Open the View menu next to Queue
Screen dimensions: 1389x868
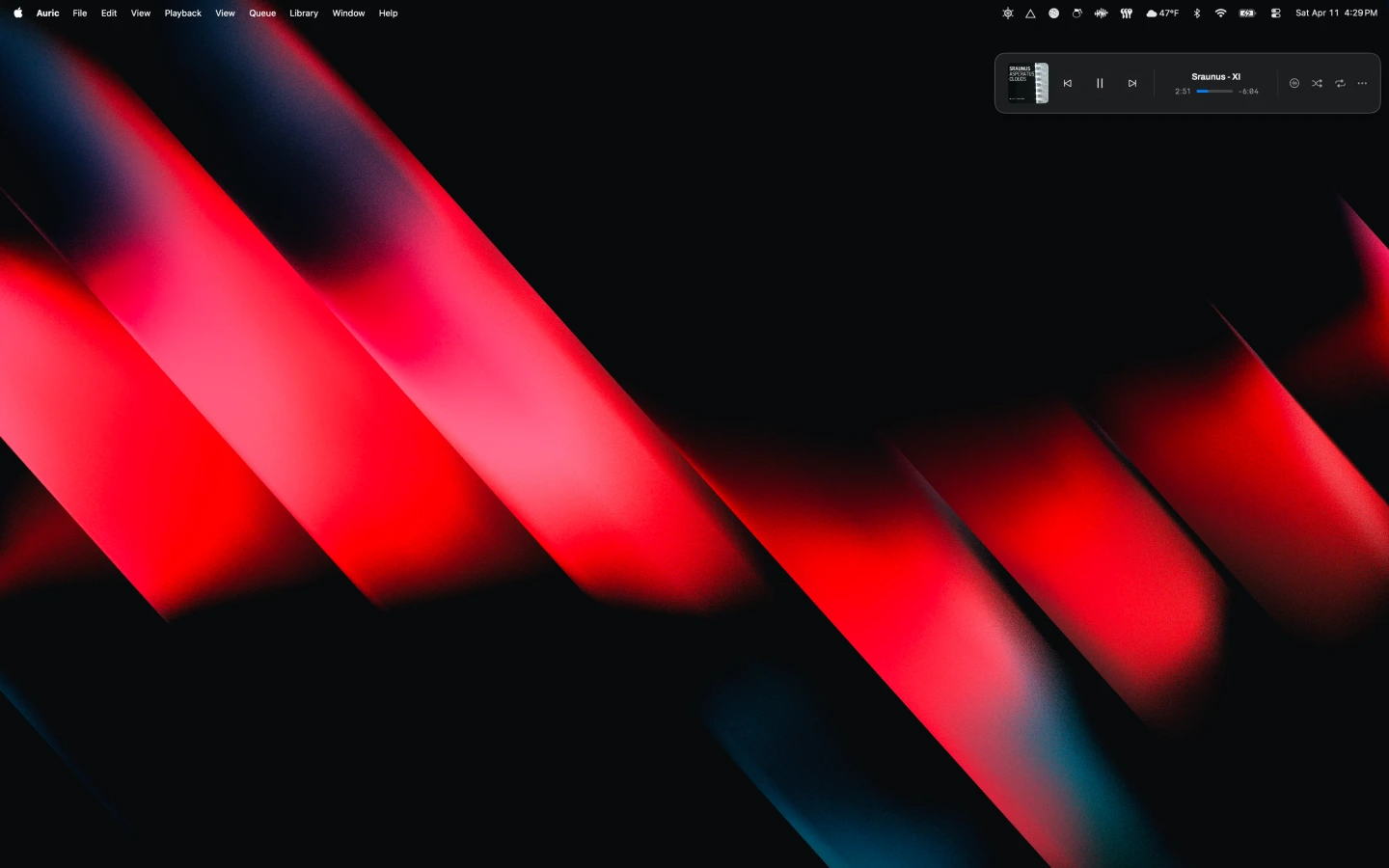[x=225, y=14]
